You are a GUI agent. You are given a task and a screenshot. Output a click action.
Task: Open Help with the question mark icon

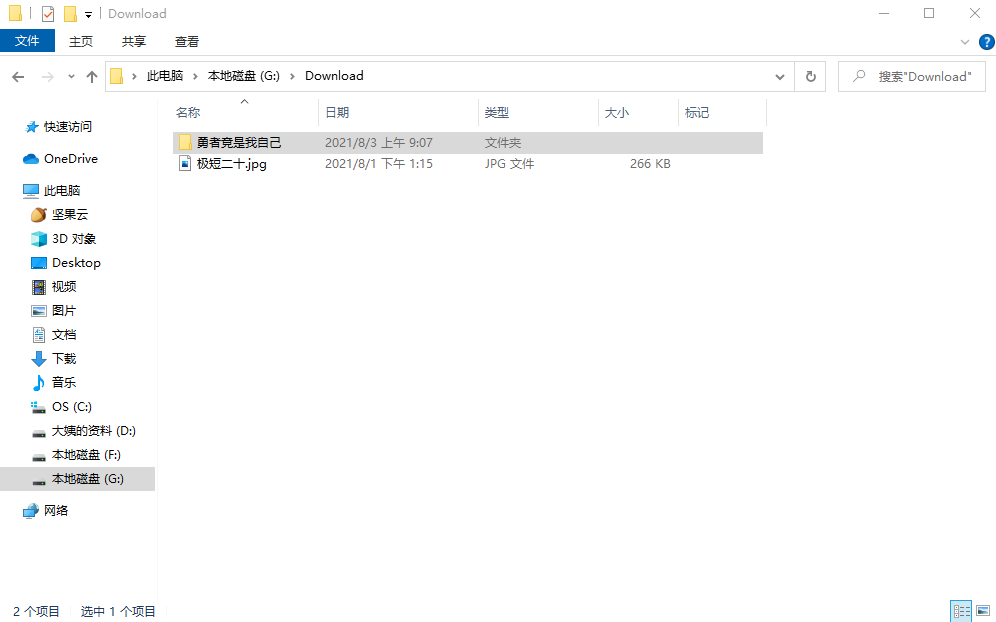(986, 42)
